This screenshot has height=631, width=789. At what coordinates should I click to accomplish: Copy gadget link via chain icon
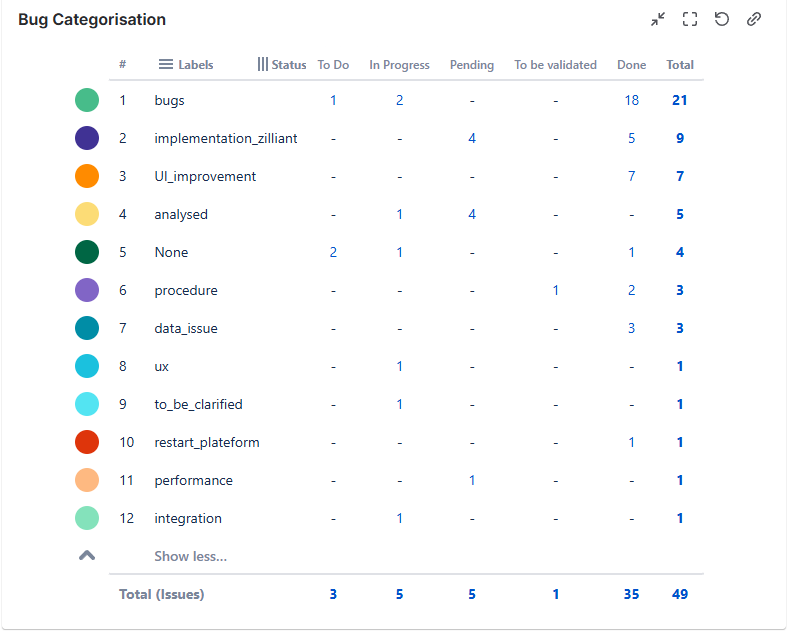tap(754, 19)
